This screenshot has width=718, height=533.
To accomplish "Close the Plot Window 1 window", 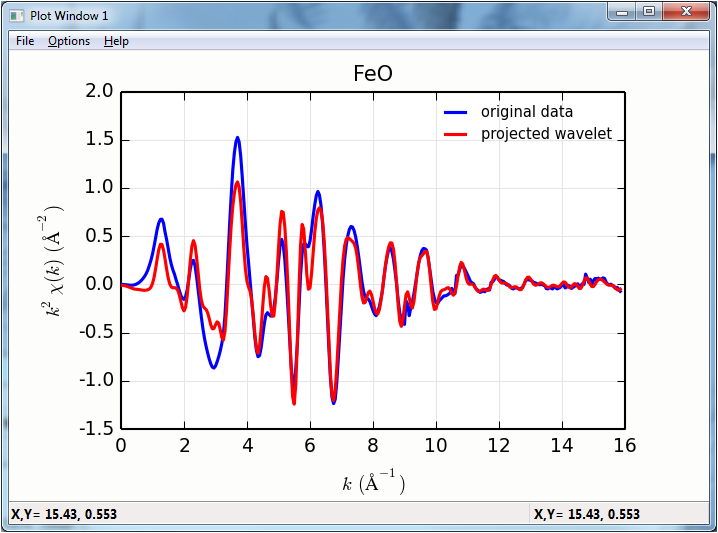I will [x=686, y=11].
